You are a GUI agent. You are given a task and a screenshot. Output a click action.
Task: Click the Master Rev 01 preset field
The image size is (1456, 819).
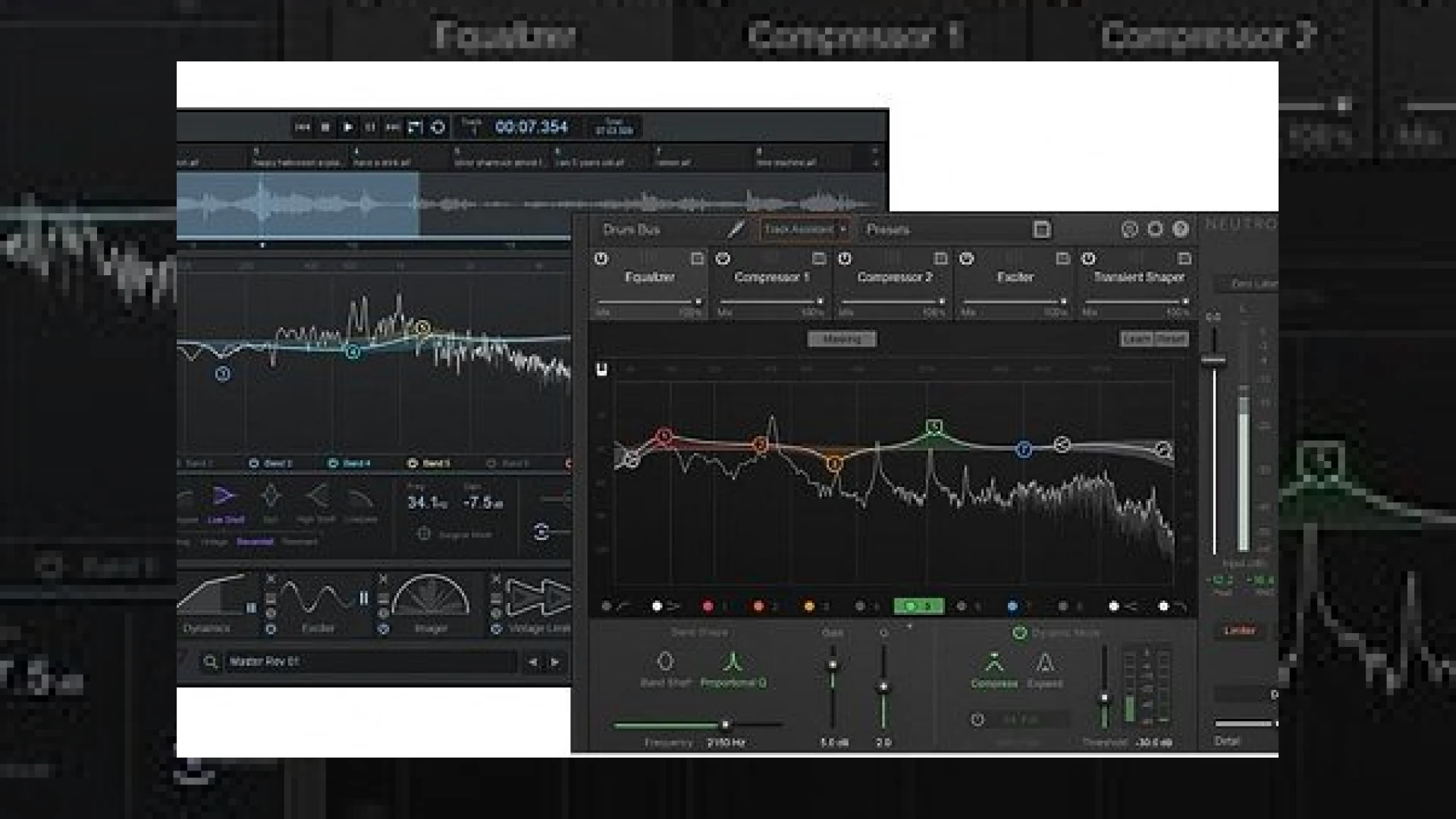tap(370, 662)
